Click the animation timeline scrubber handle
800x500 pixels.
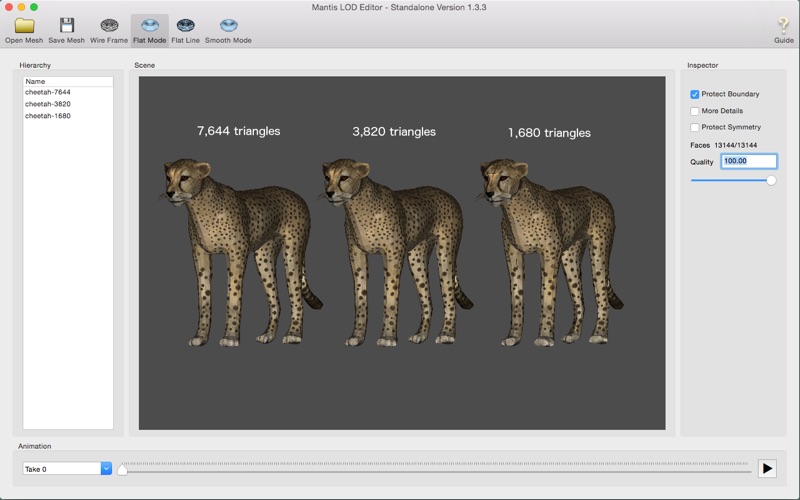(122, 469)
